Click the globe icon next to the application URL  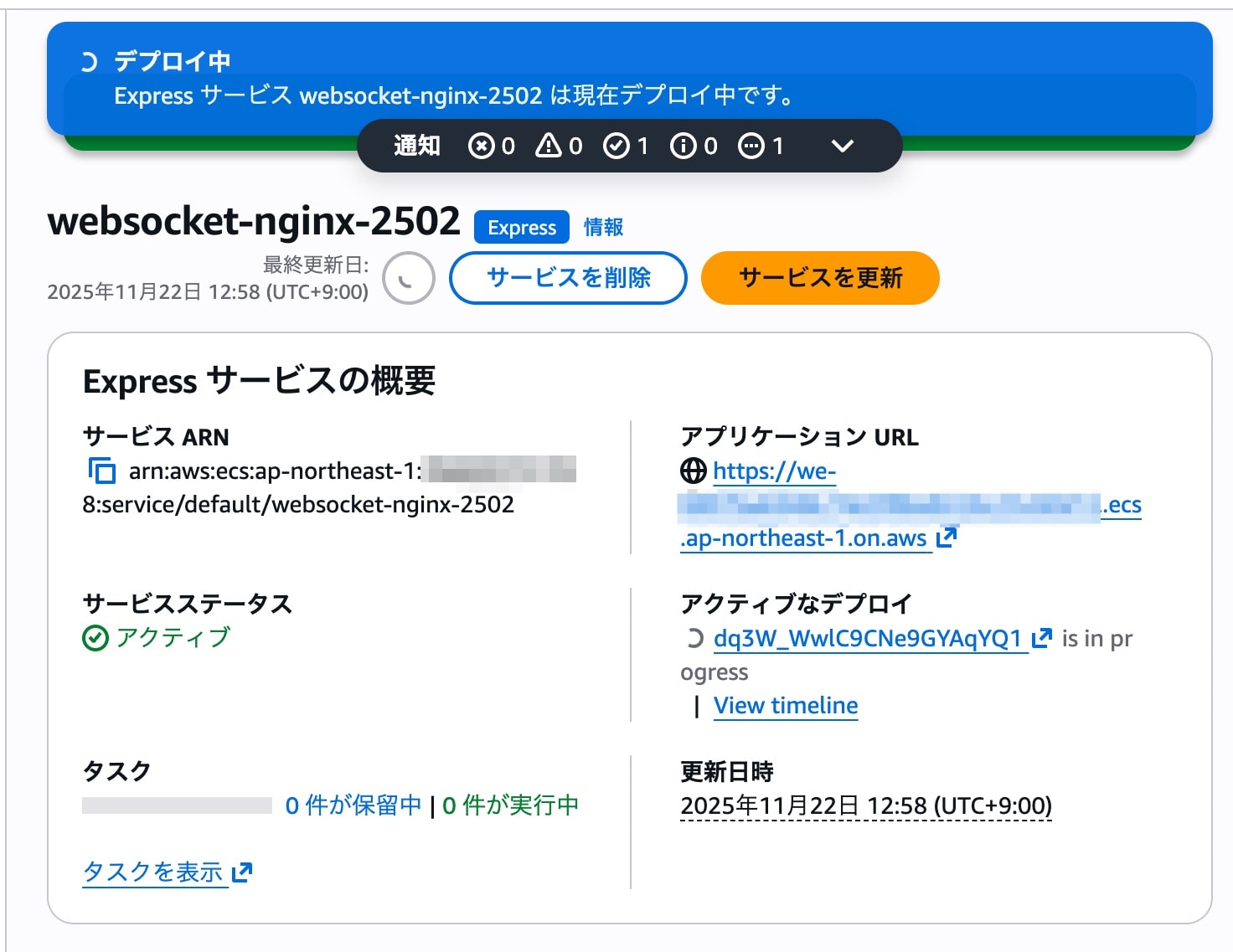693,471
